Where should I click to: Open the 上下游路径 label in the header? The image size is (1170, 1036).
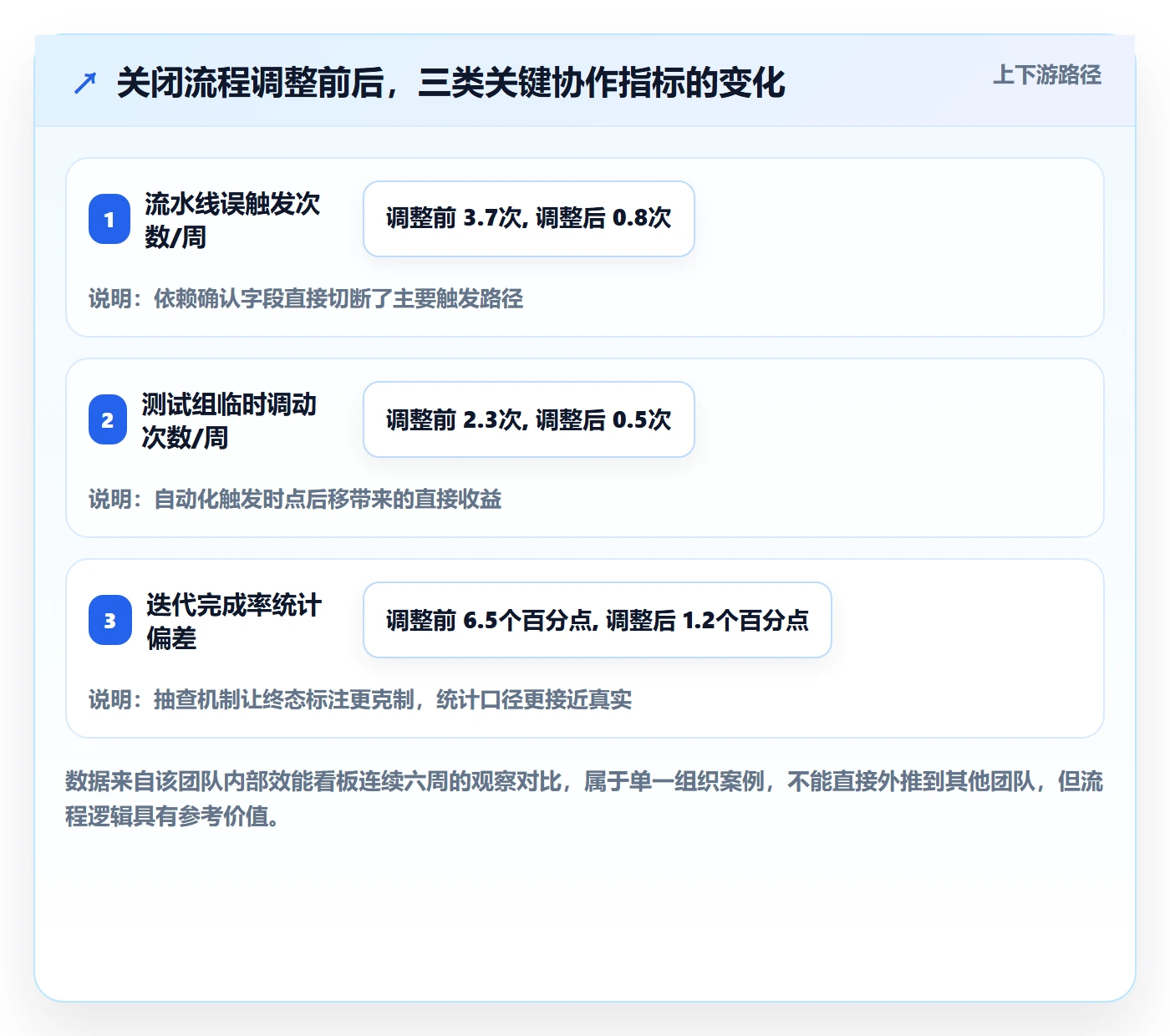click(x=1047, y=75)
